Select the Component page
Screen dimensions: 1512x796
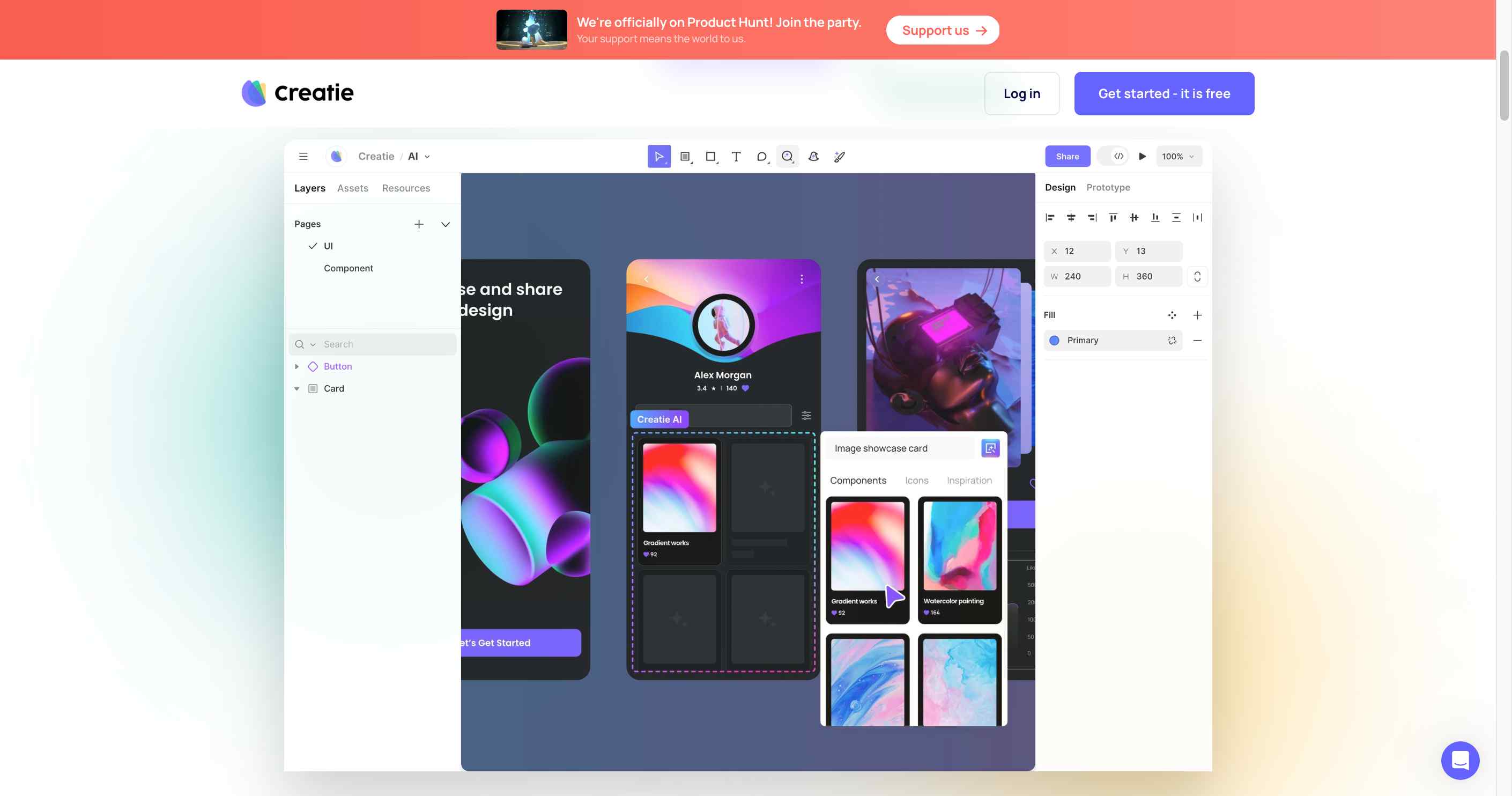[348, 268]
